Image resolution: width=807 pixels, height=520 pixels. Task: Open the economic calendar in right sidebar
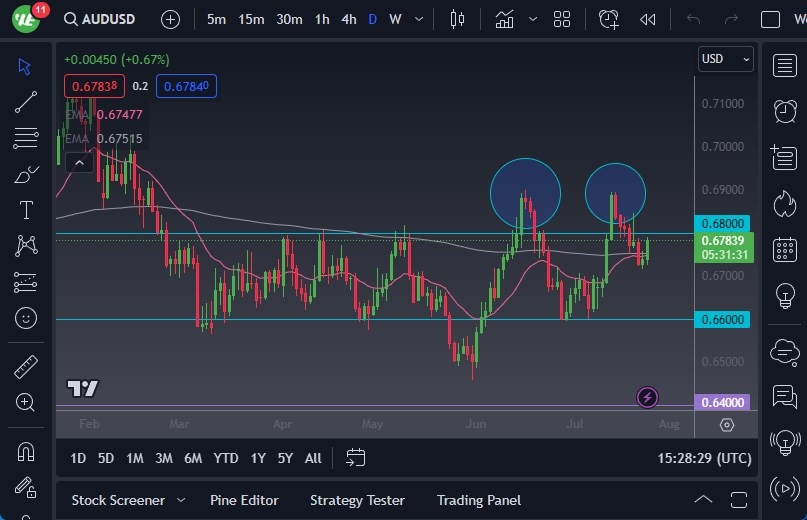(785, 249)
